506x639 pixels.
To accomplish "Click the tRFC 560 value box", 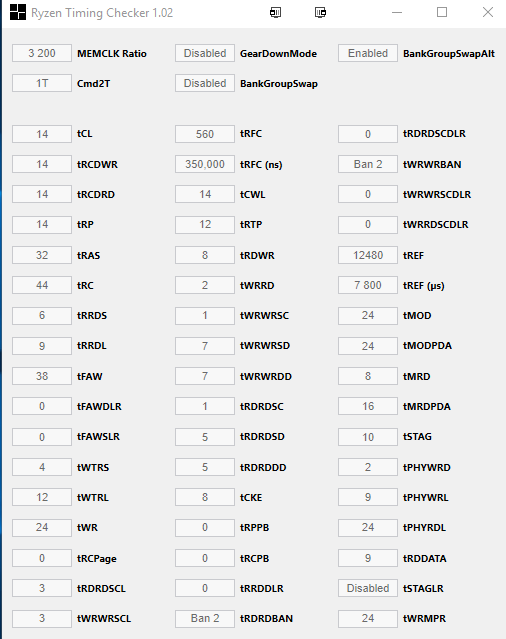I will click(x=205, y=134).
